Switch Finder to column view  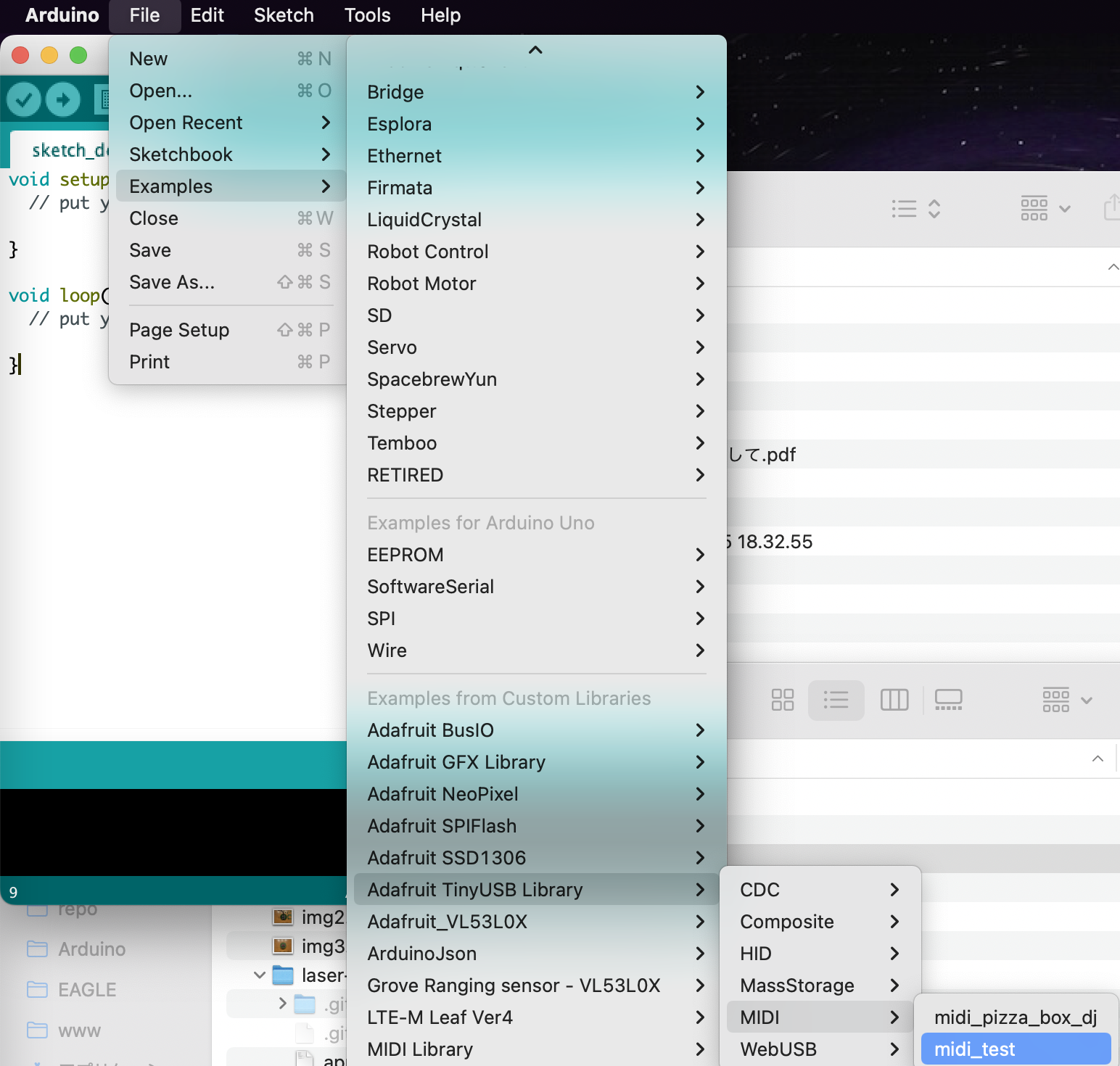[x=894, y=700]
